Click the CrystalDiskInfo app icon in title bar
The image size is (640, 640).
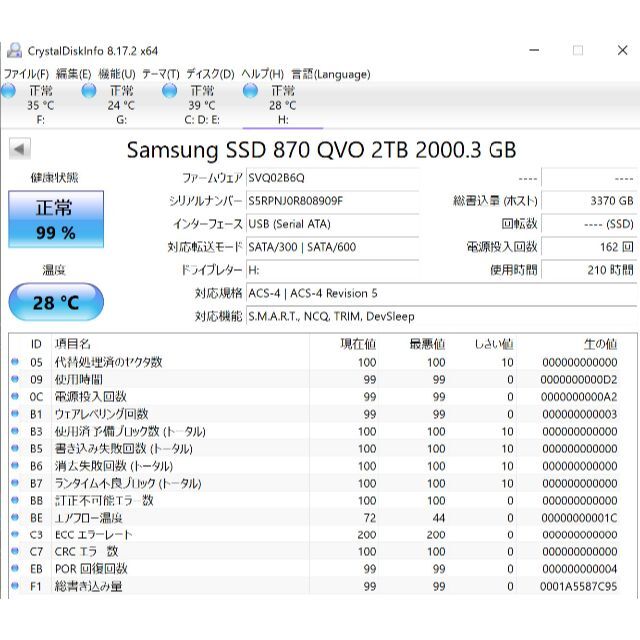(14, 51)
